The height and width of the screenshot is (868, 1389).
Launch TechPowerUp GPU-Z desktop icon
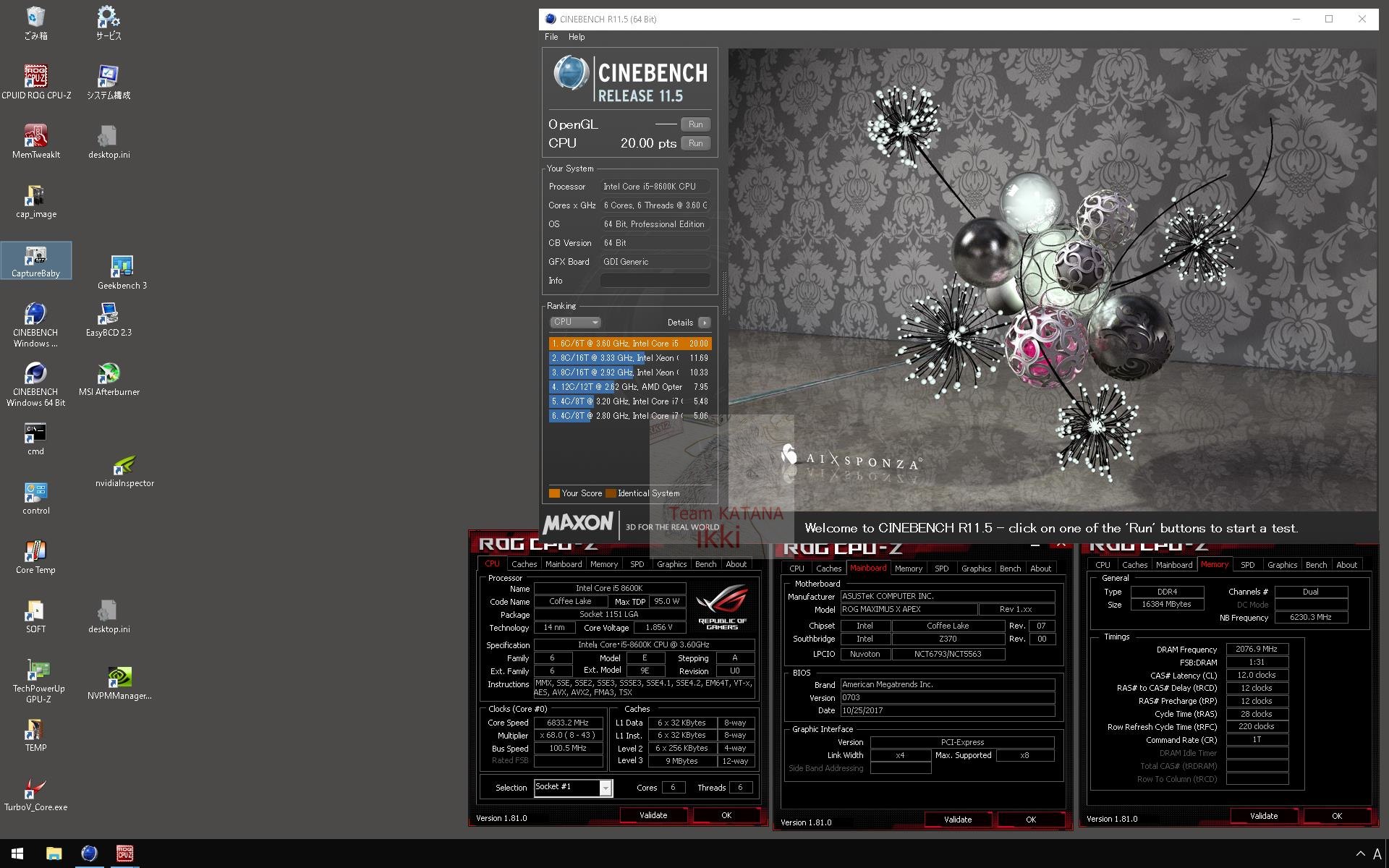pyautogui.click(x=38, y=681)
